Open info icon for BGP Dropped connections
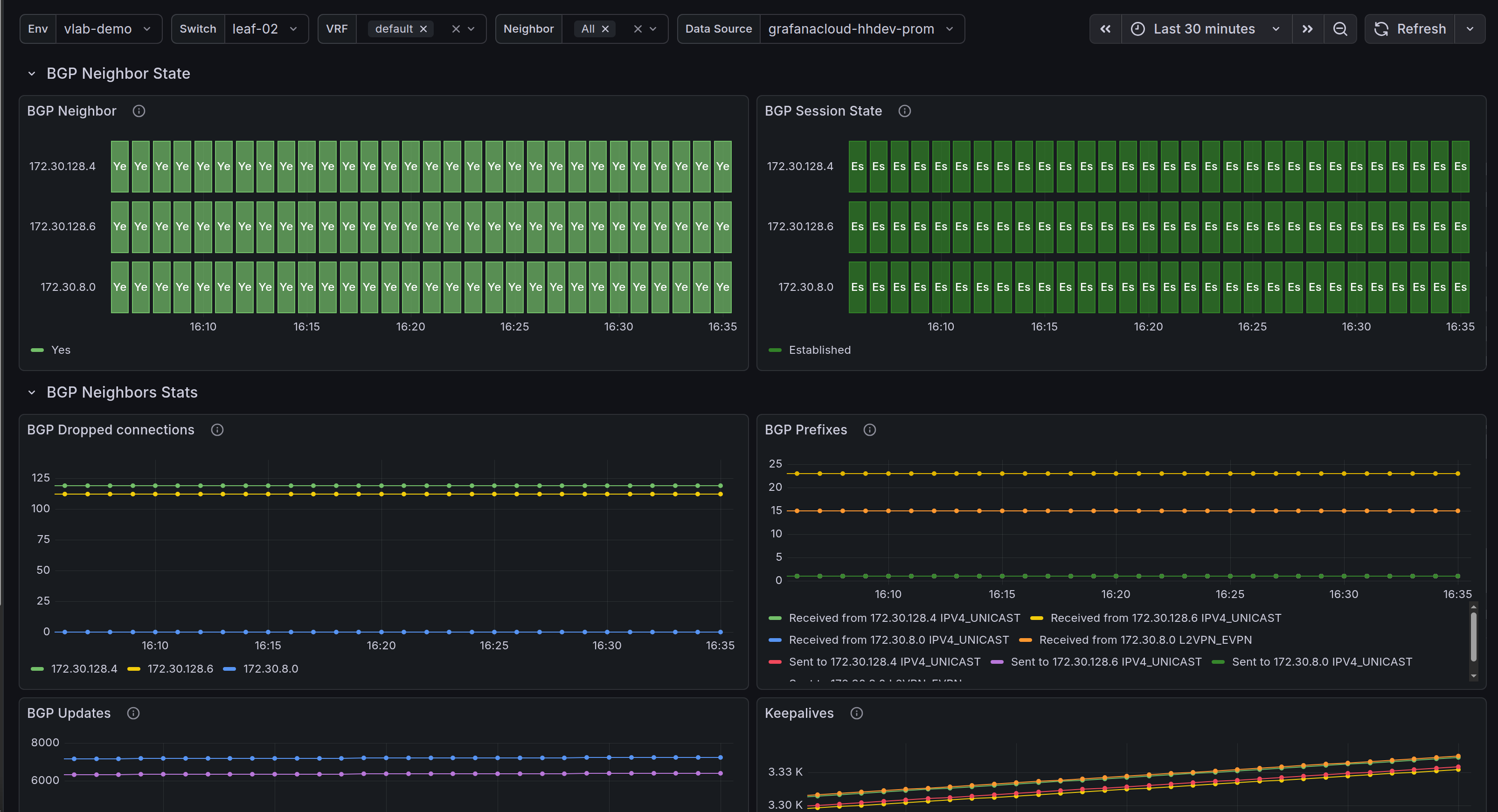This screenshot has height=812, width=1498. click(x=217, y=430)
